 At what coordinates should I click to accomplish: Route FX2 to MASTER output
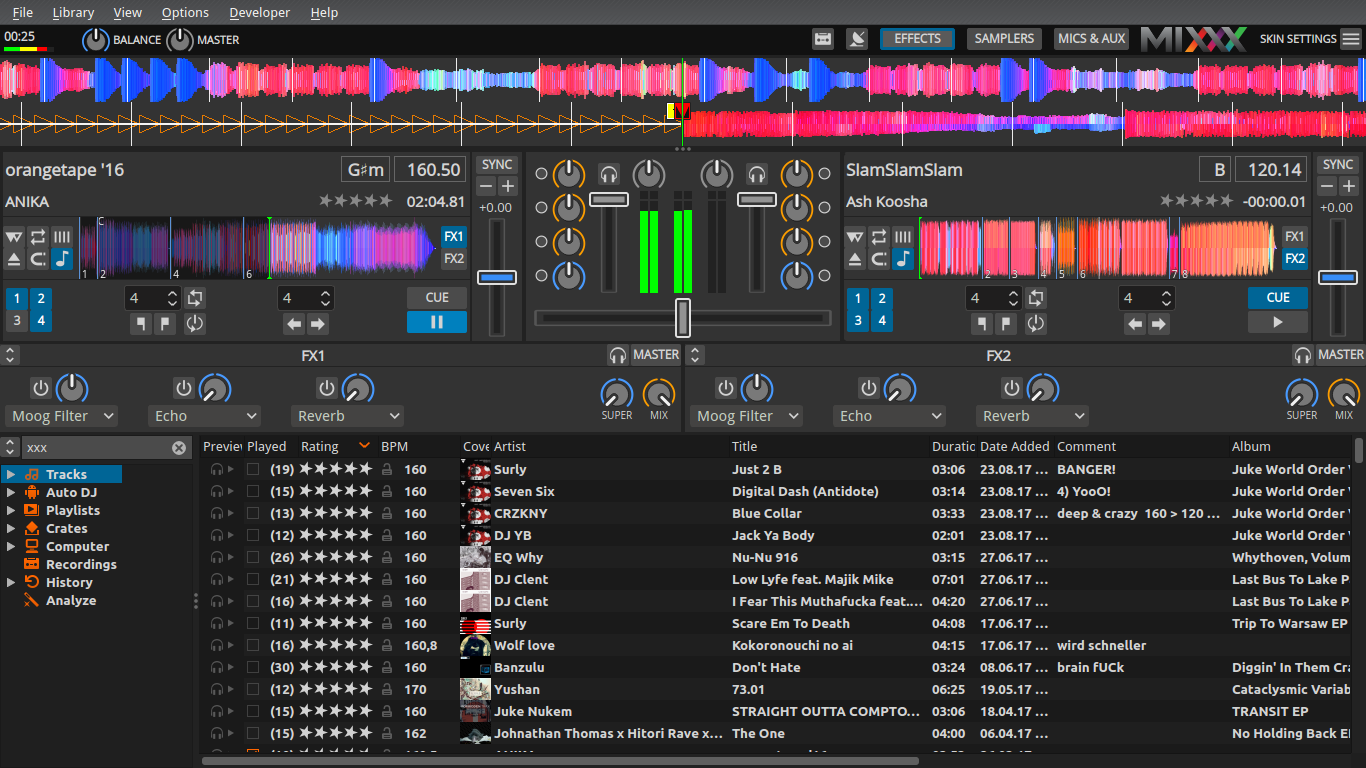pos(1341,355)
